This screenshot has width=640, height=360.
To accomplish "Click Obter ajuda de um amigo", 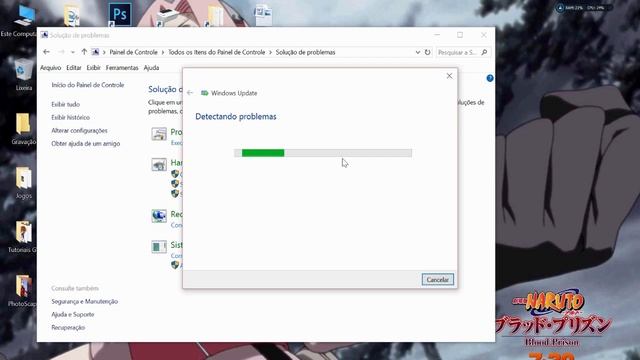I will pyautogui.click(x=86, y=144).
